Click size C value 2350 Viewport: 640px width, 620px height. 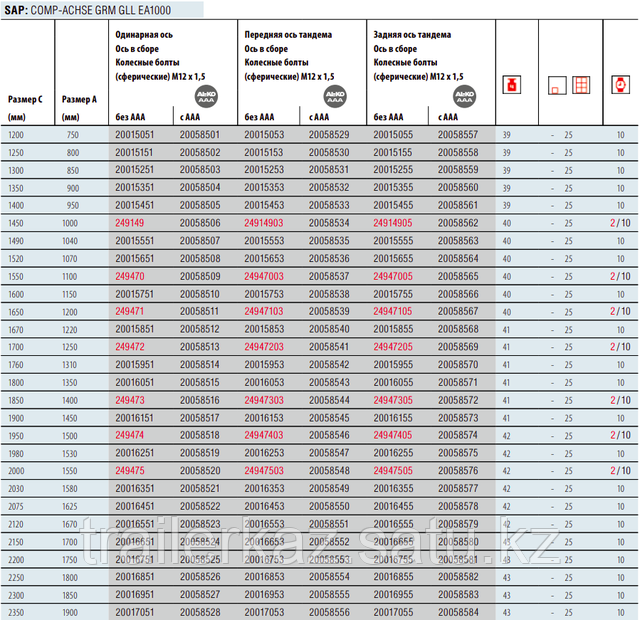16,613
